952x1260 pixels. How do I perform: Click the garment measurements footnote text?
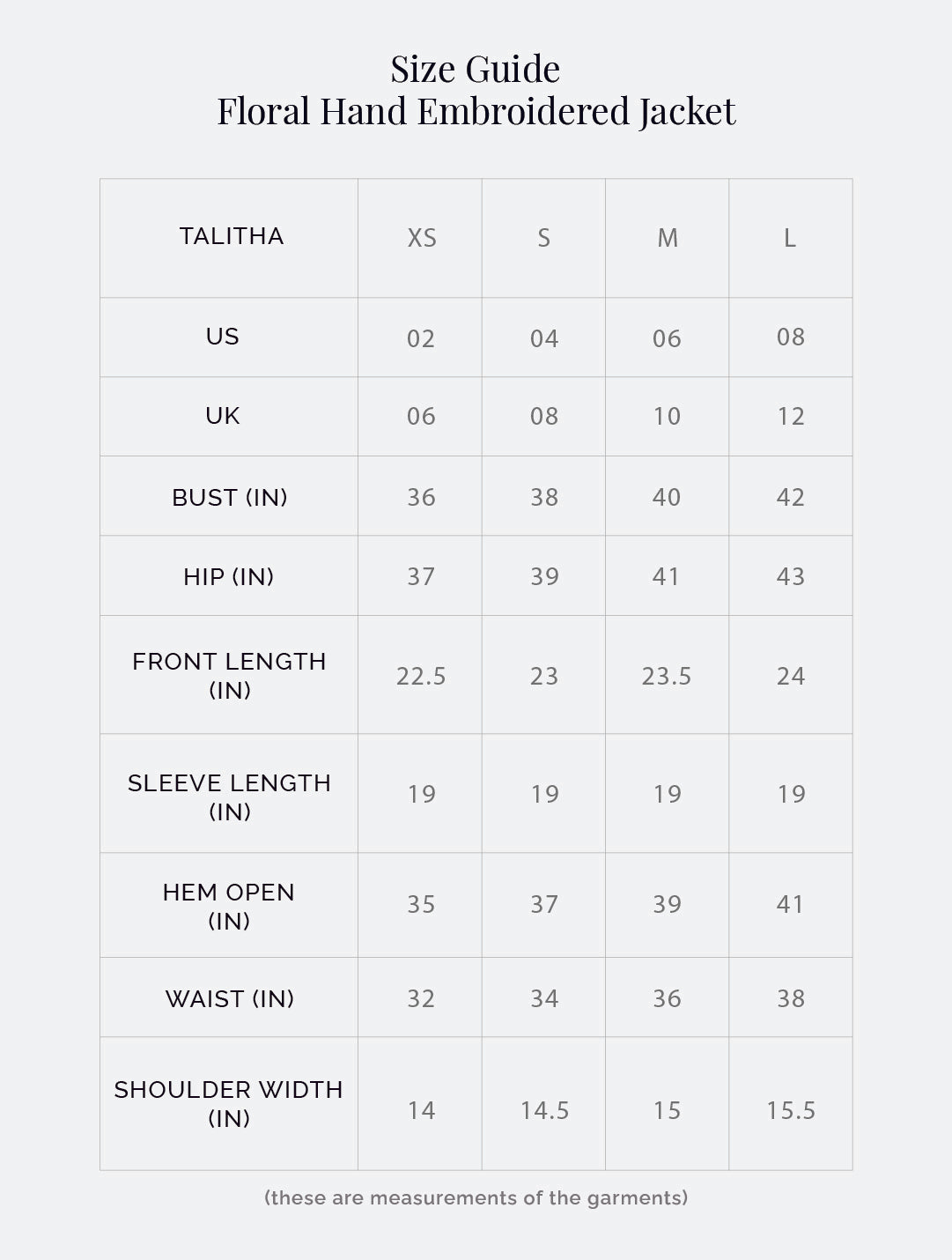point(476,1197)
